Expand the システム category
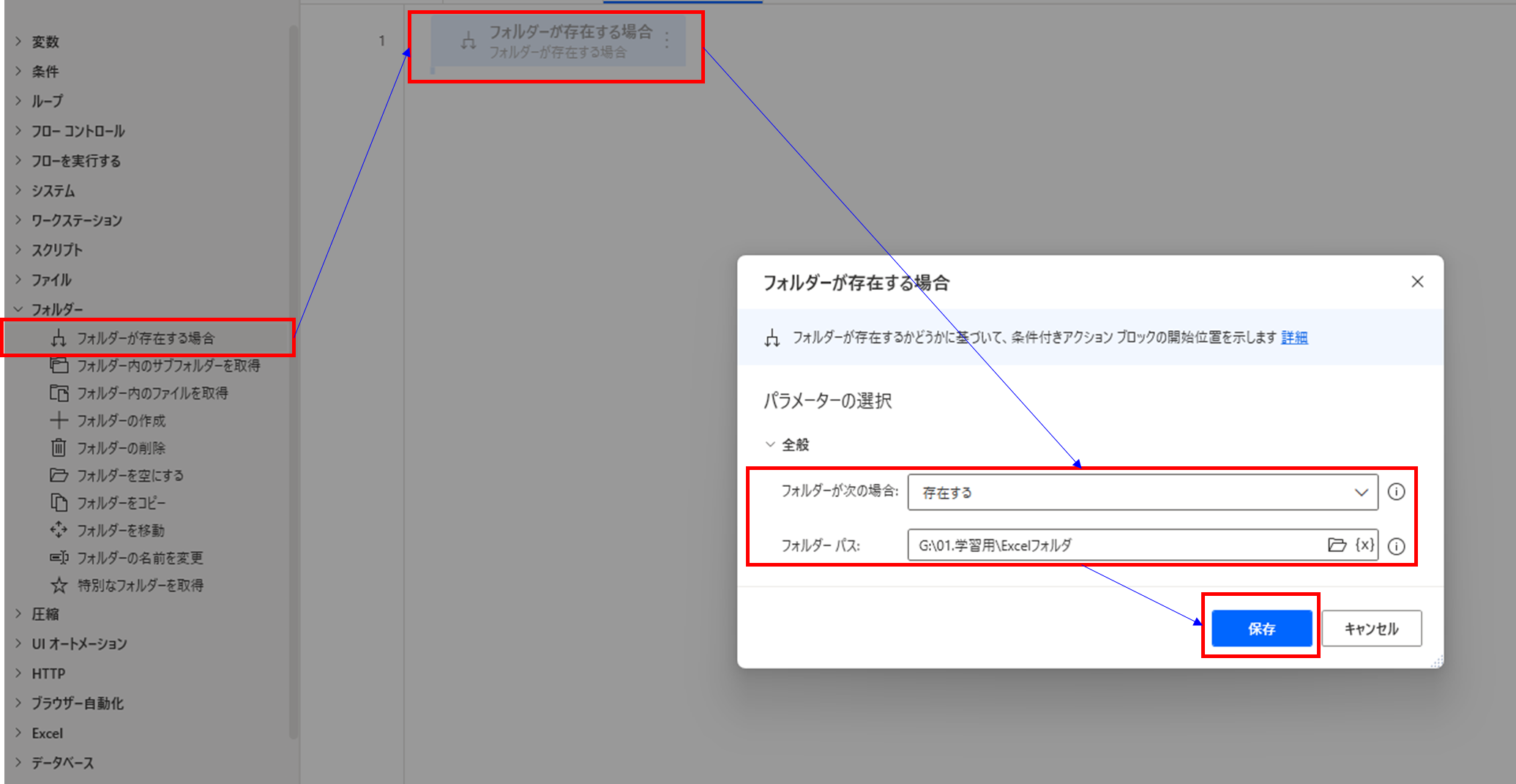This screenshot has width=1516, height=784. tap(18, 190)
